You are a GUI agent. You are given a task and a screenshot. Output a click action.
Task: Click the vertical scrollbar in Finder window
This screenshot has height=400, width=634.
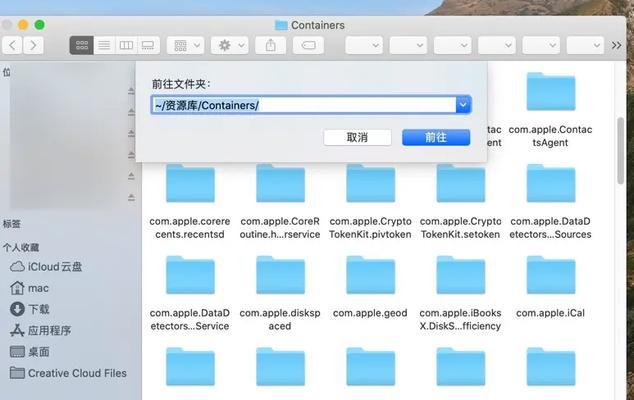(621, 150)
